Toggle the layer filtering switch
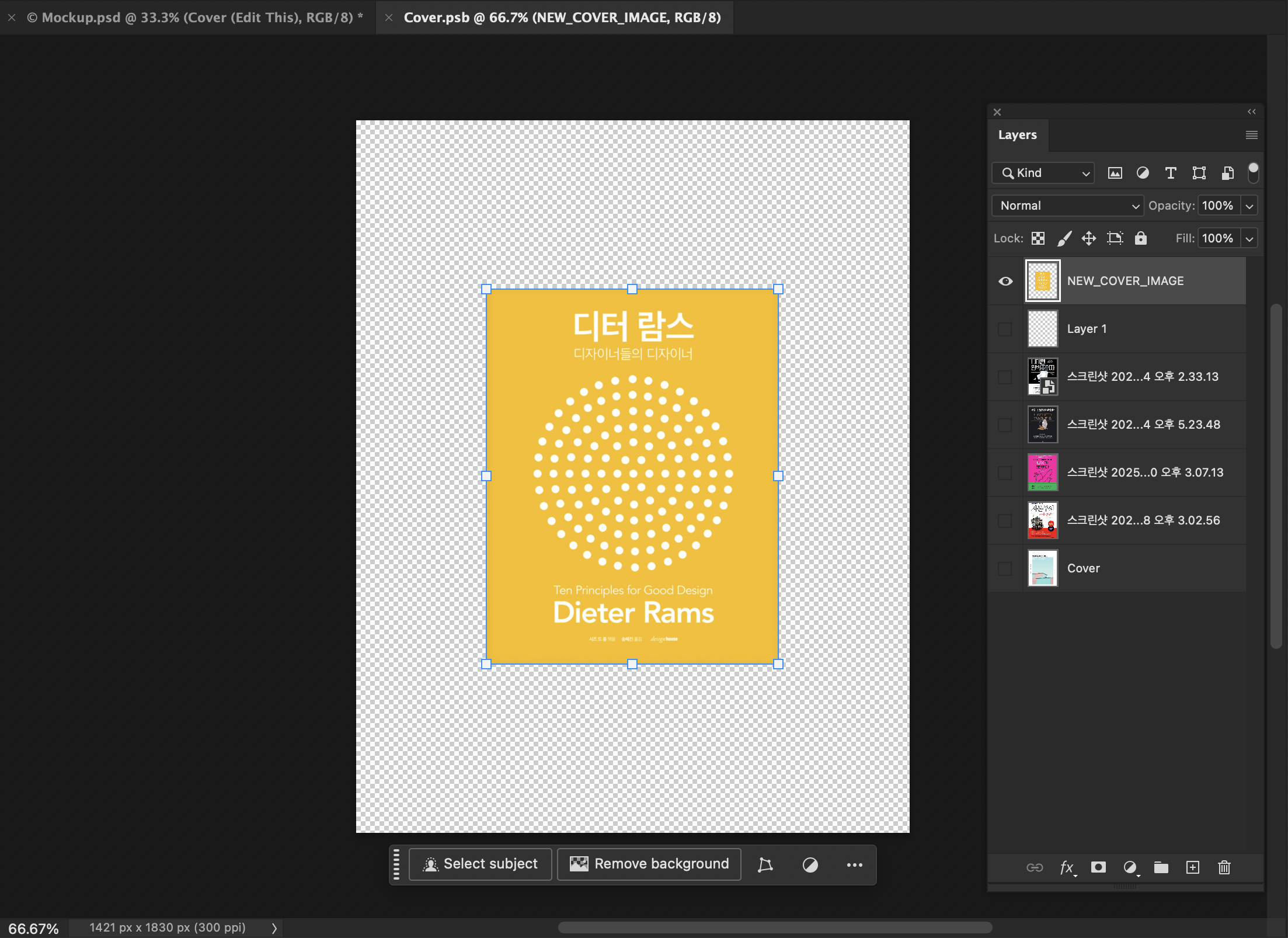Screen dimensions: 1288x938 click(1253, 173)
